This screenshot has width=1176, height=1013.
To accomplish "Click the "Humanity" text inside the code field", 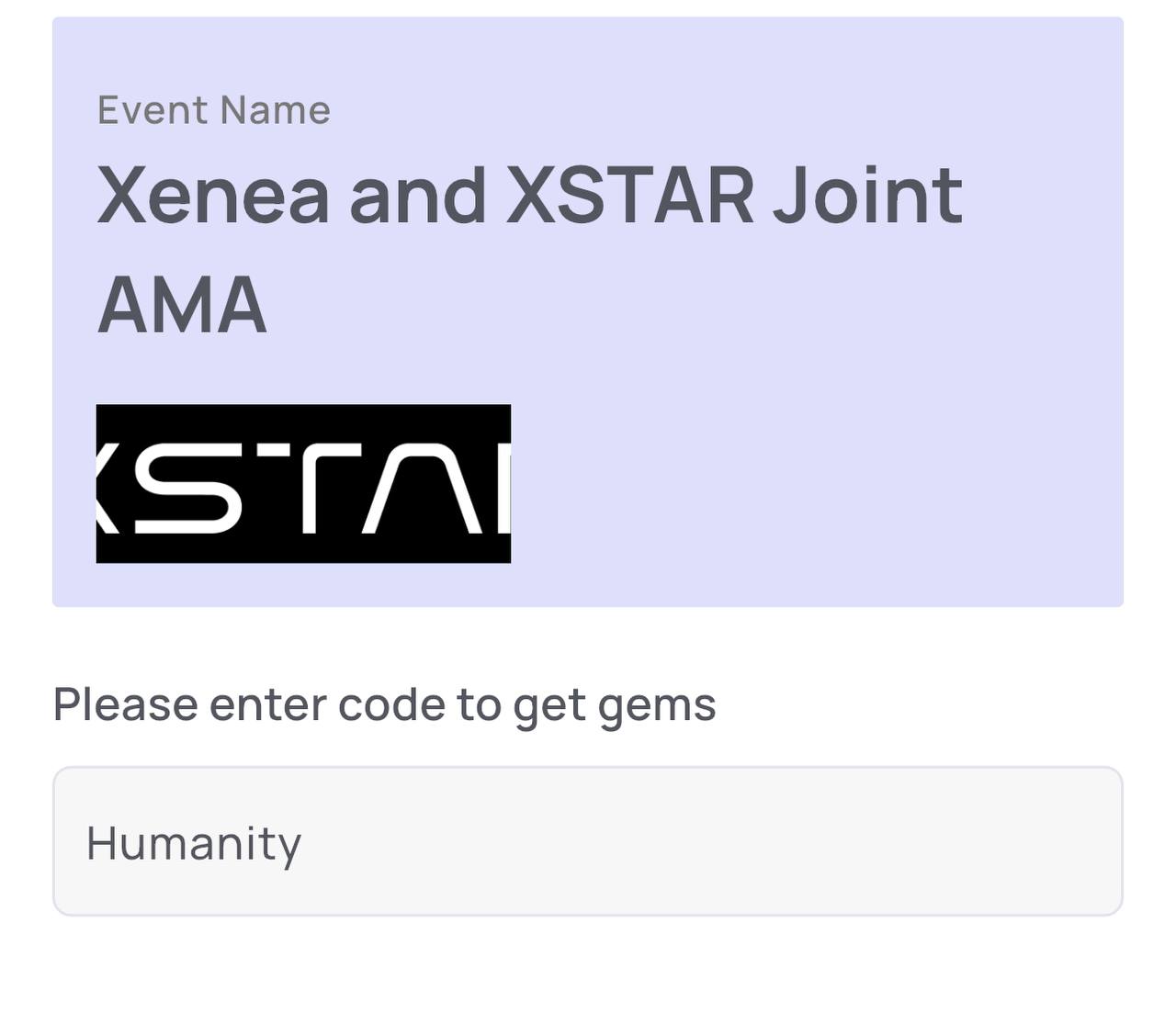I will pyautogui.click(x=194, y=843).
